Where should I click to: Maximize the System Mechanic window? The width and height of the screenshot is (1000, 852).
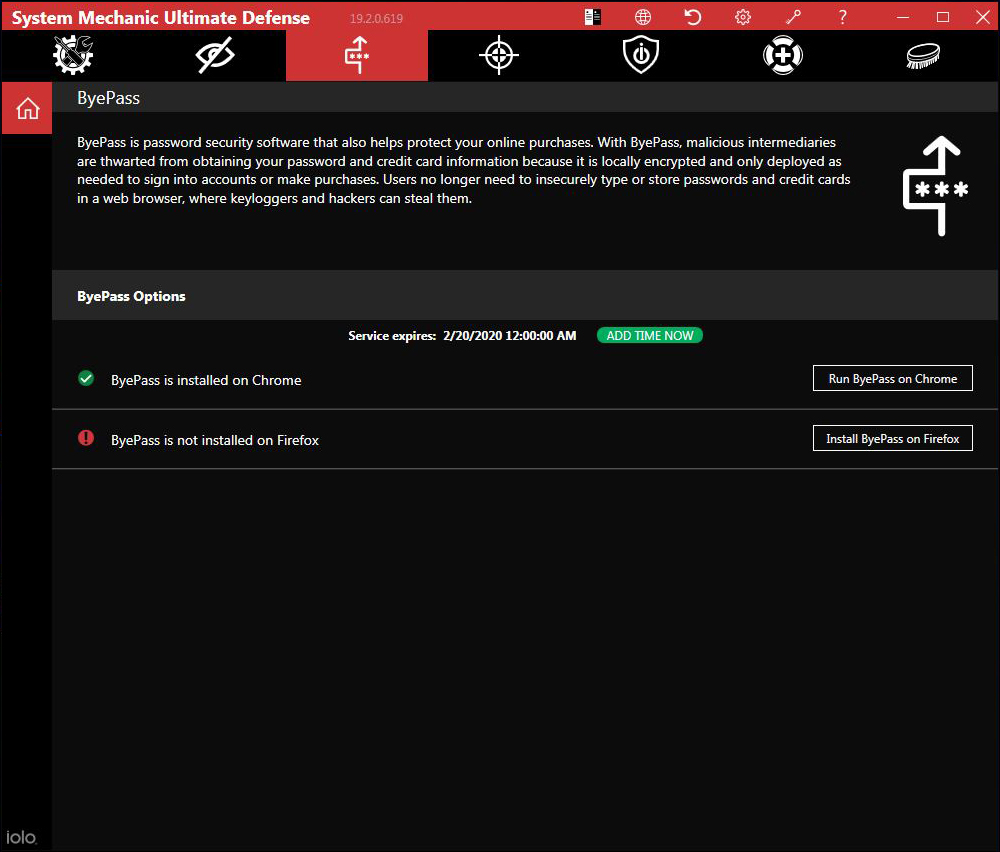click(x=943, y=17)
